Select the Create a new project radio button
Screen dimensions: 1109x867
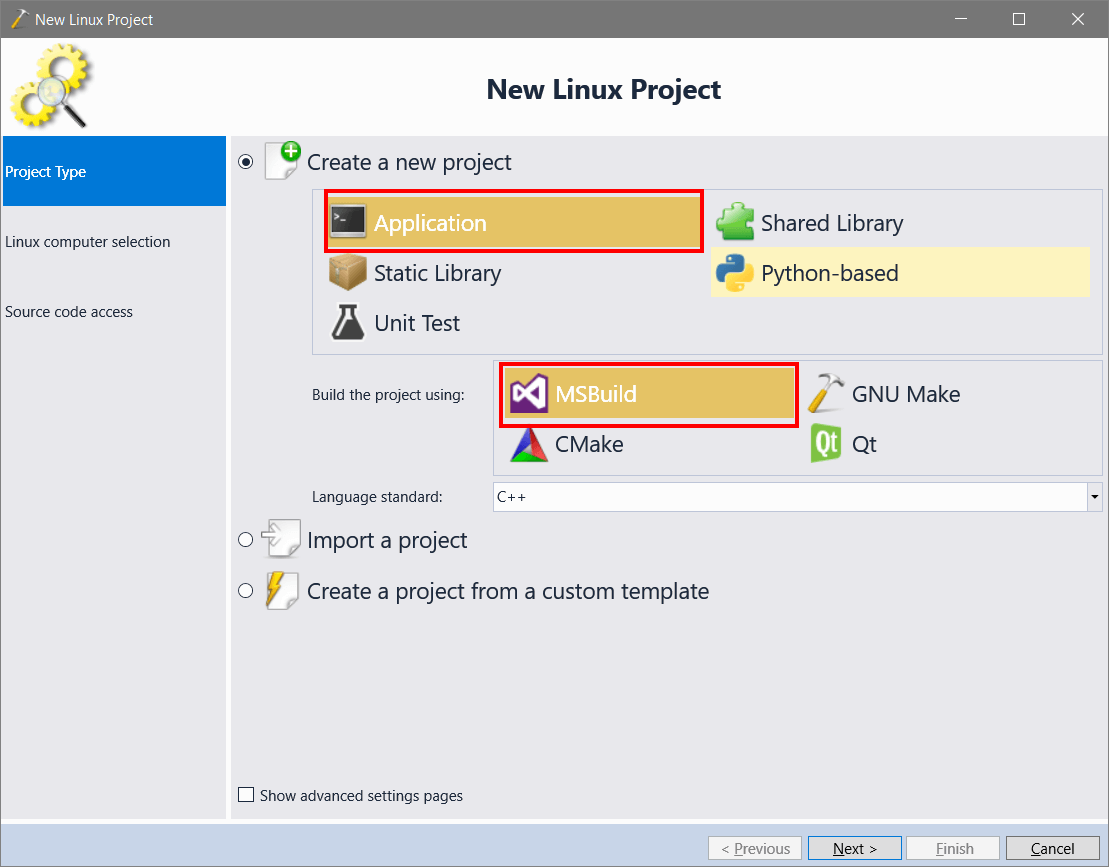click(245, 162)
